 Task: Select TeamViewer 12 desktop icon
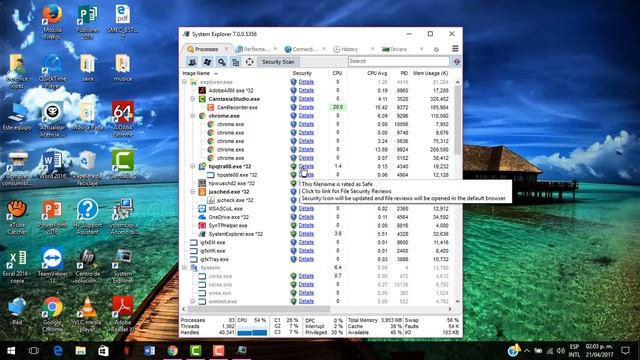52,265
